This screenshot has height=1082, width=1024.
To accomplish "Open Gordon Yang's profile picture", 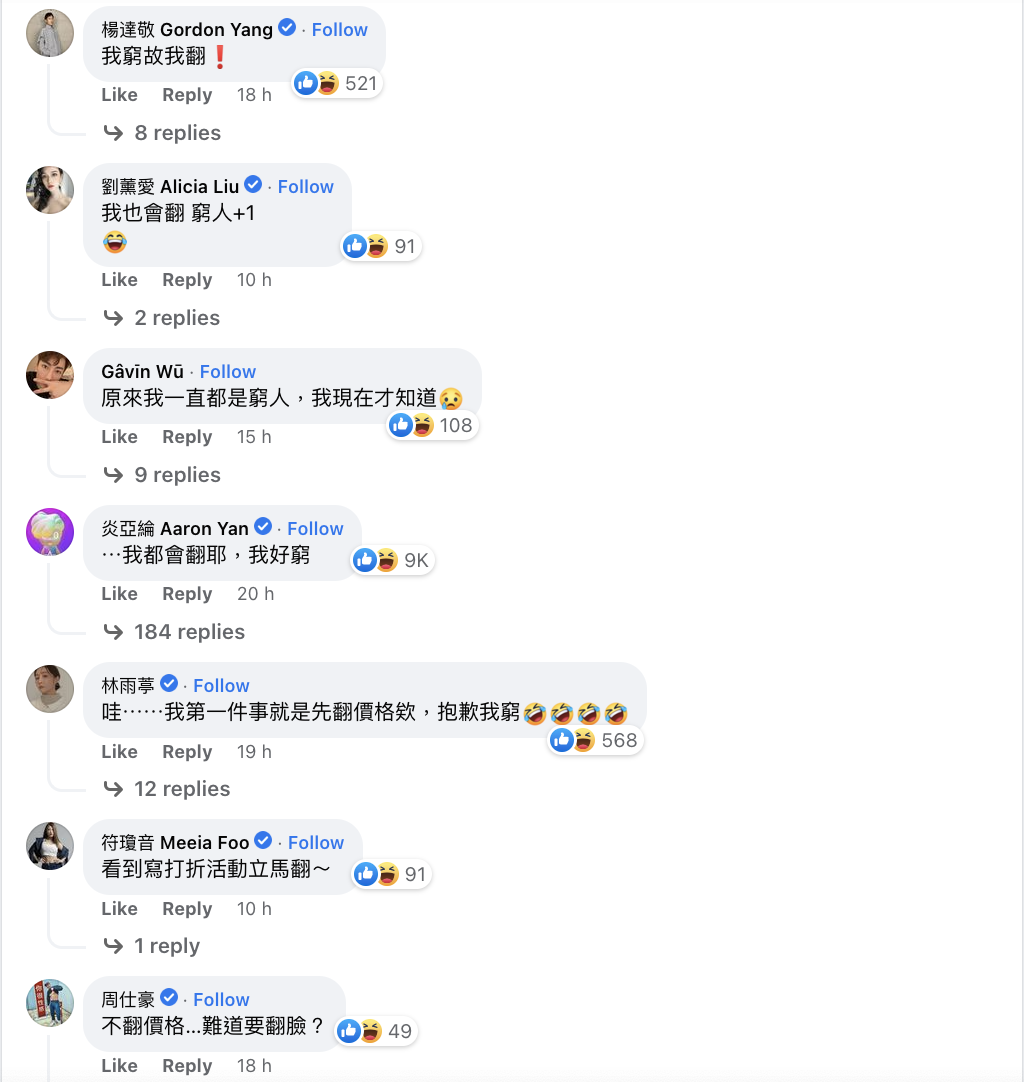I will coord(50,33).
